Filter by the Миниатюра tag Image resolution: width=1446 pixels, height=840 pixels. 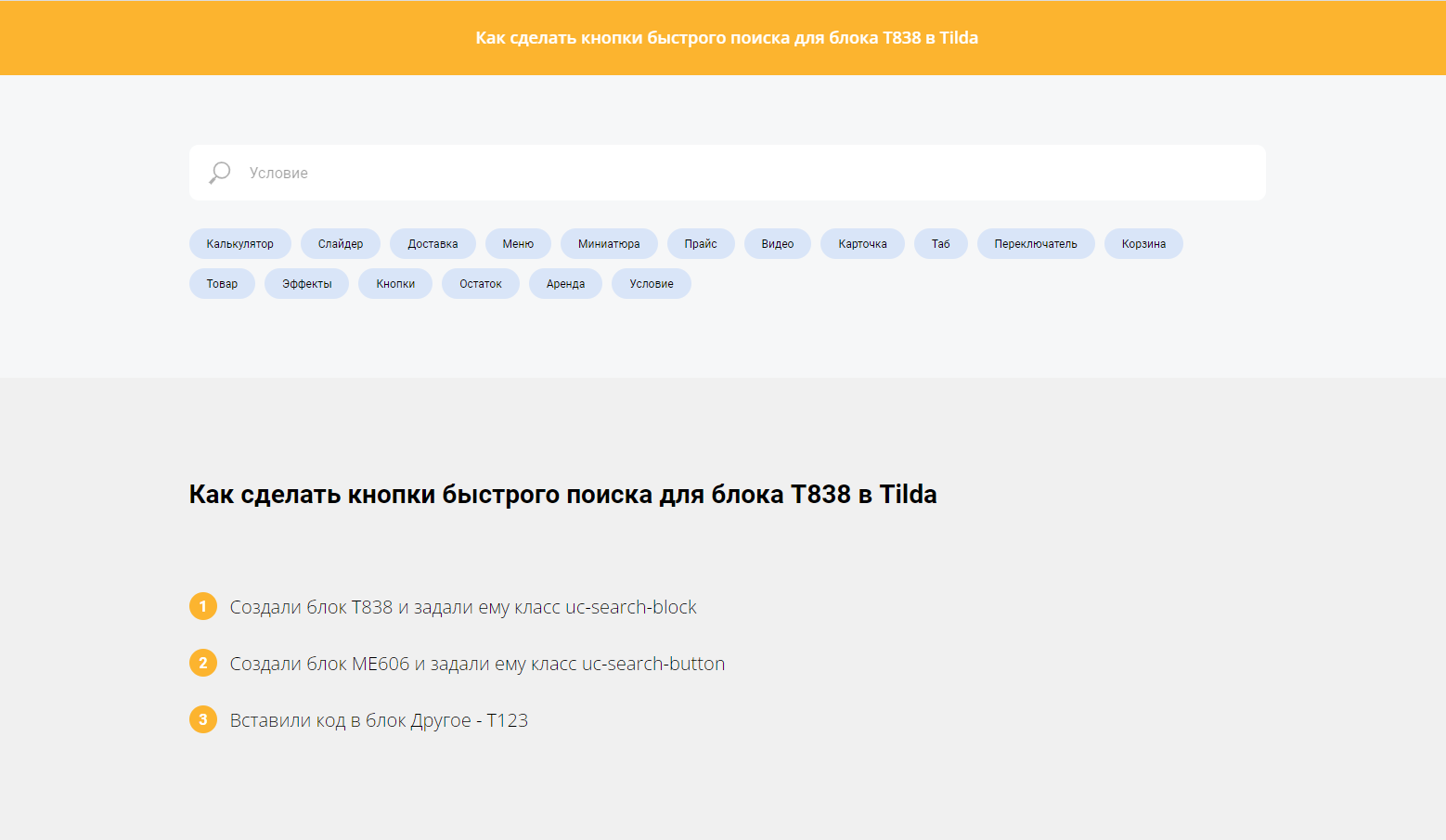click(x=609, y=244)
